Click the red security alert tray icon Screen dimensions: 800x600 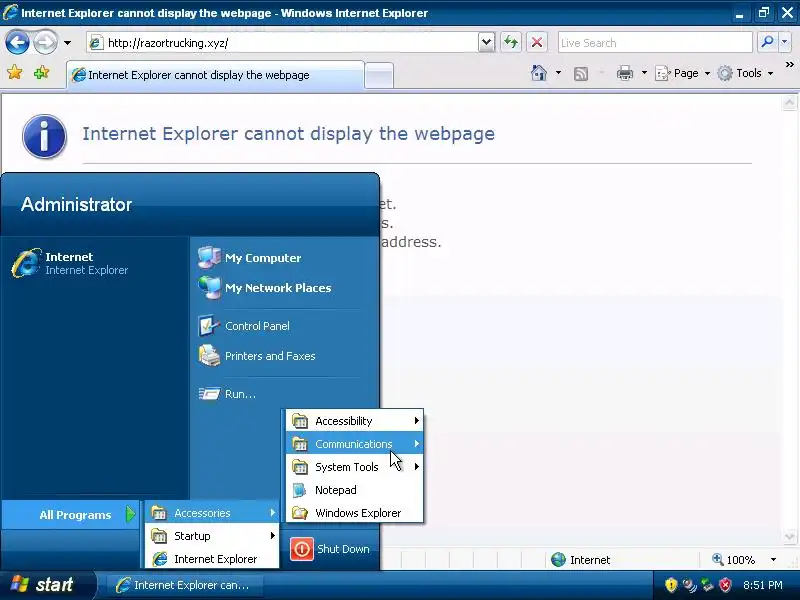click(x=725, y=585)
